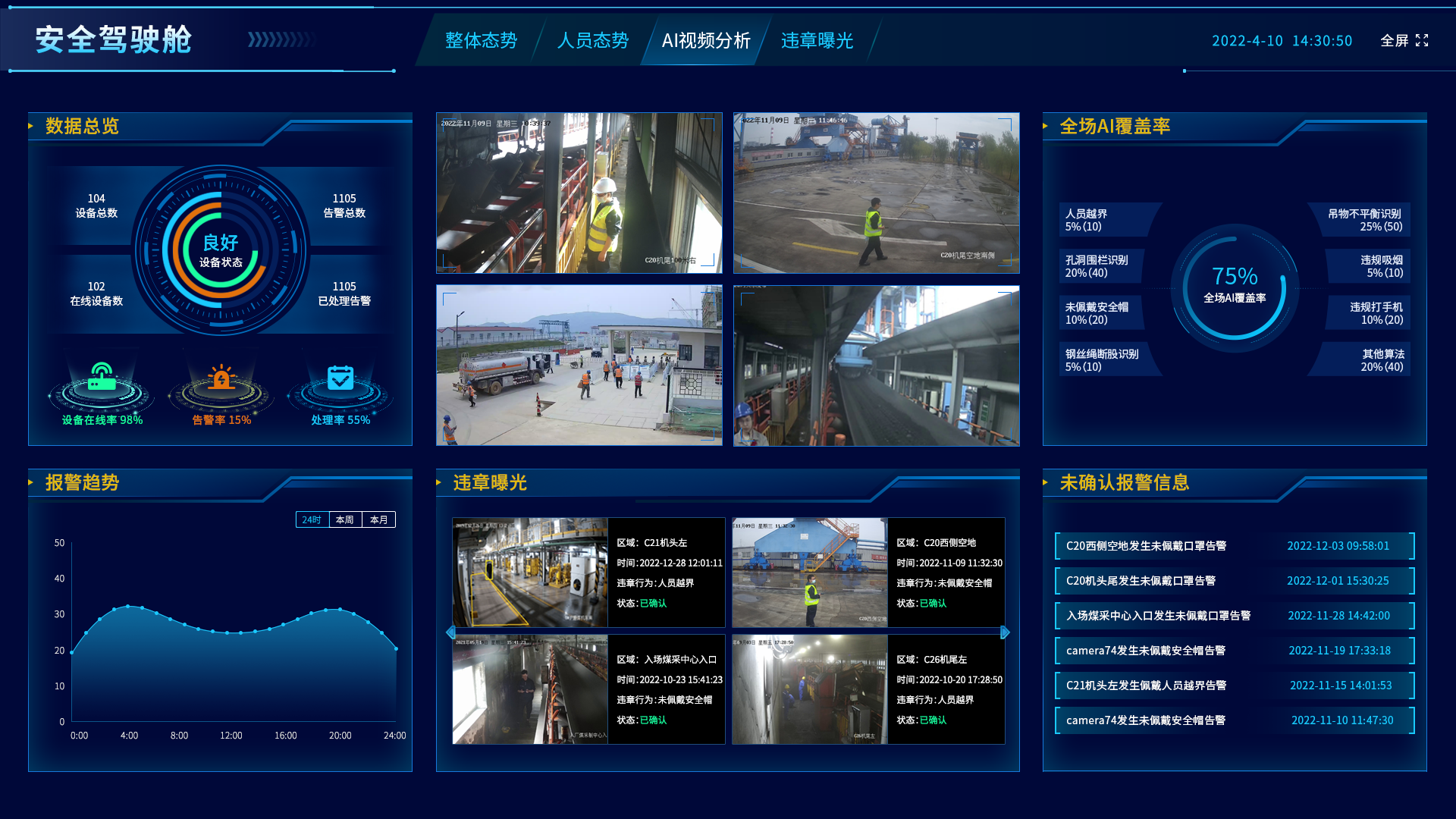Click the arrow icon beside 报警趋势 header

tap(31, 483)
